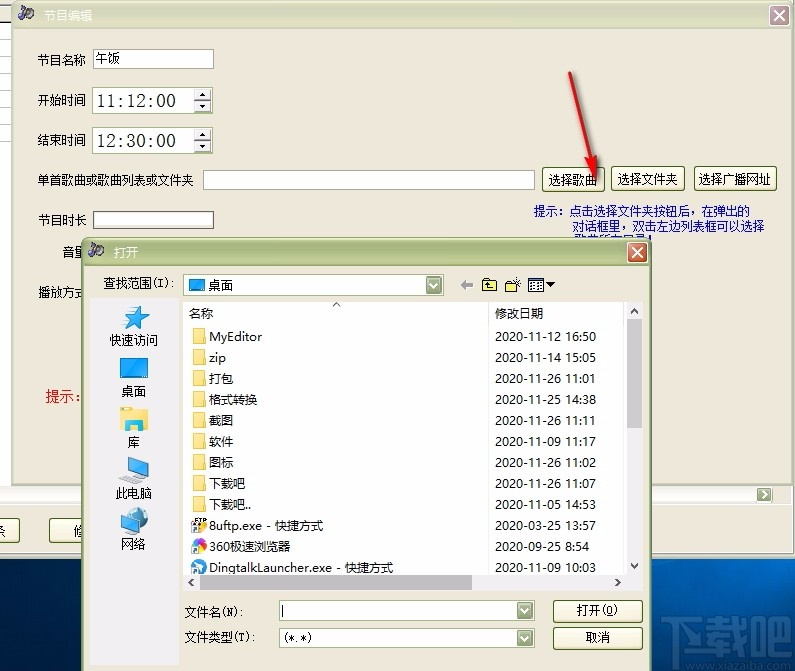Close the 节目编辑 window
The height and width of the screenshot is (671, 795).
point(779,15)
